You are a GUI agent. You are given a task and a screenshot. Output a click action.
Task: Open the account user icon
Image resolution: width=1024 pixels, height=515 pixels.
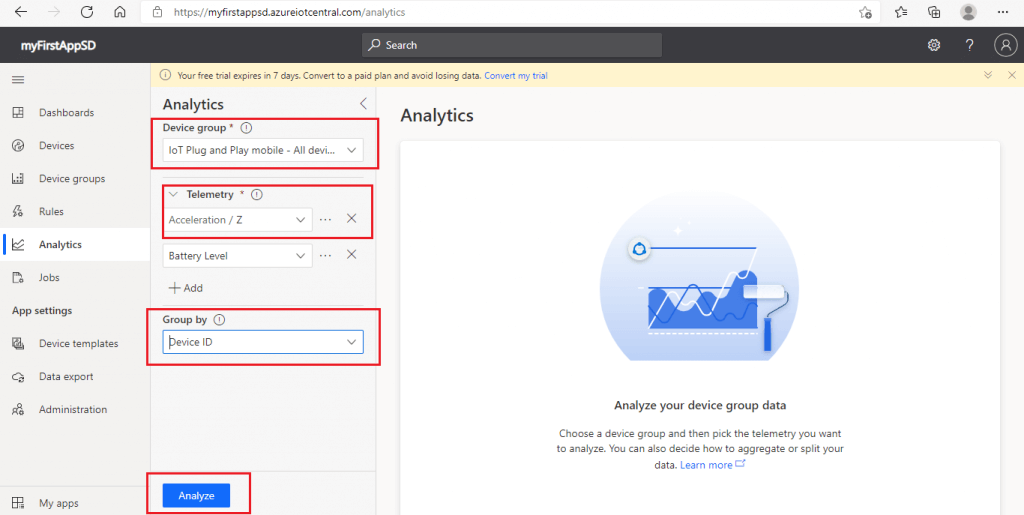click(1004, 45)
